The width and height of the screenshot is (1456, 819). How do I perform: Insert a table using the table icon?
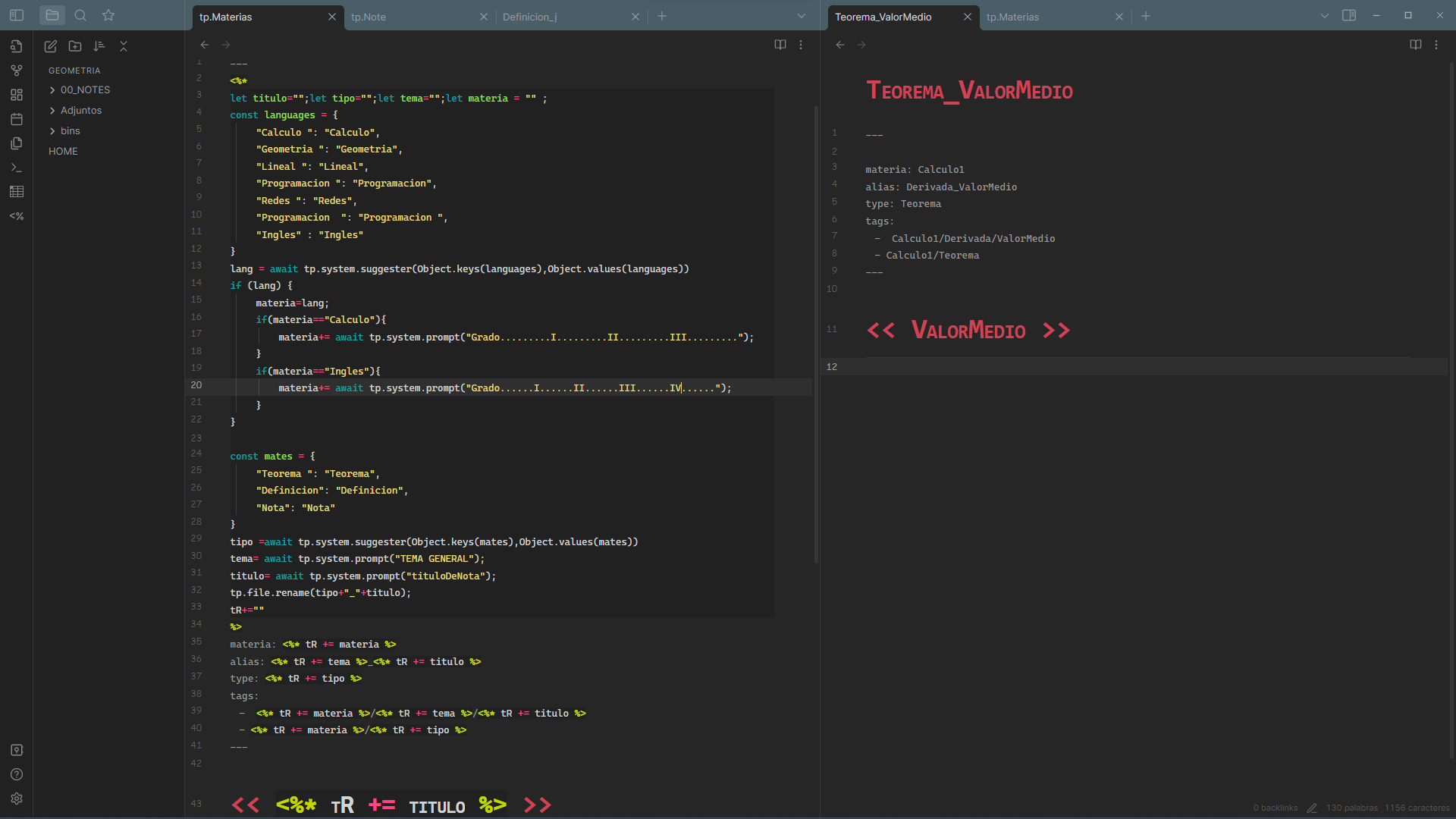(17, 192)
